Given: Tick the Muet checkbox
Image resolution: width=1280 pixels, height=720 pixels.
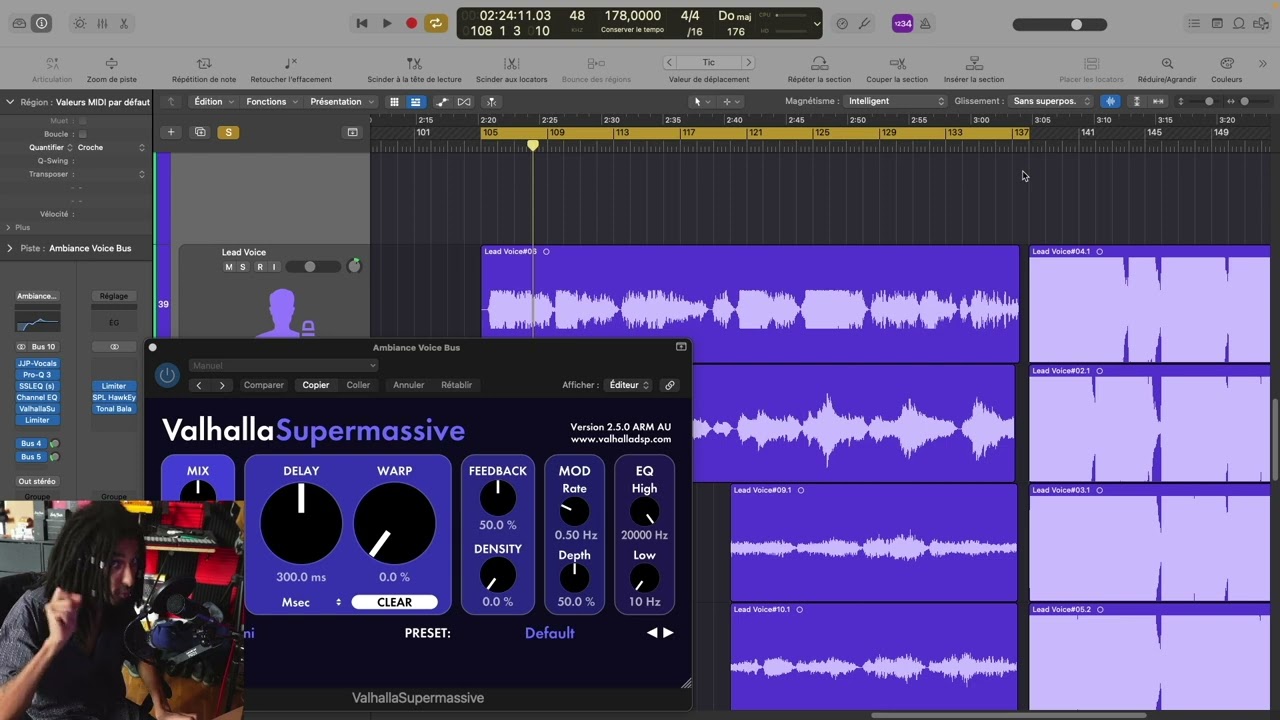Looking at the screenshot, I should [82, 121].
